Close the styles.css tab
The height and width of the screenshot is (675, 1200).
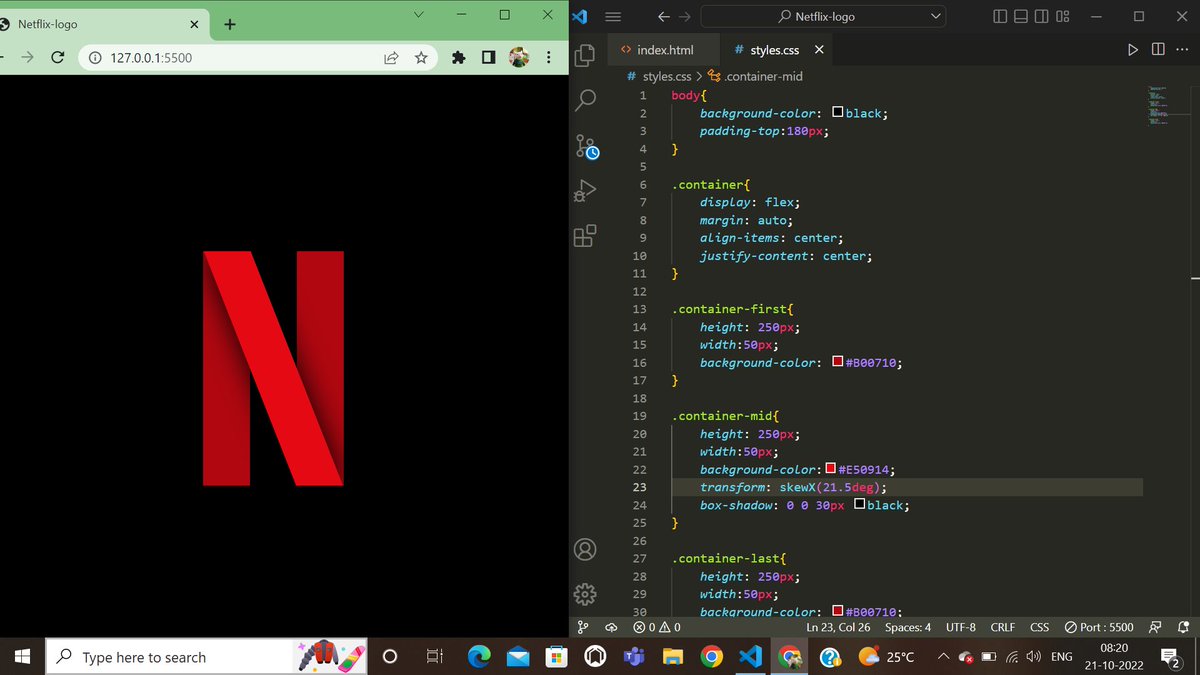coord(820,49)
